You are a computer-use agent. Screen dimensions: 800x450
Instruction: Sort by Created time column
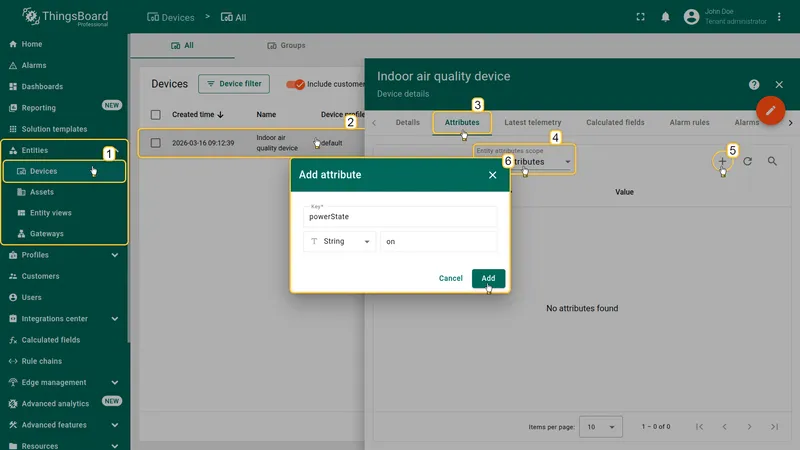(197, 115)
